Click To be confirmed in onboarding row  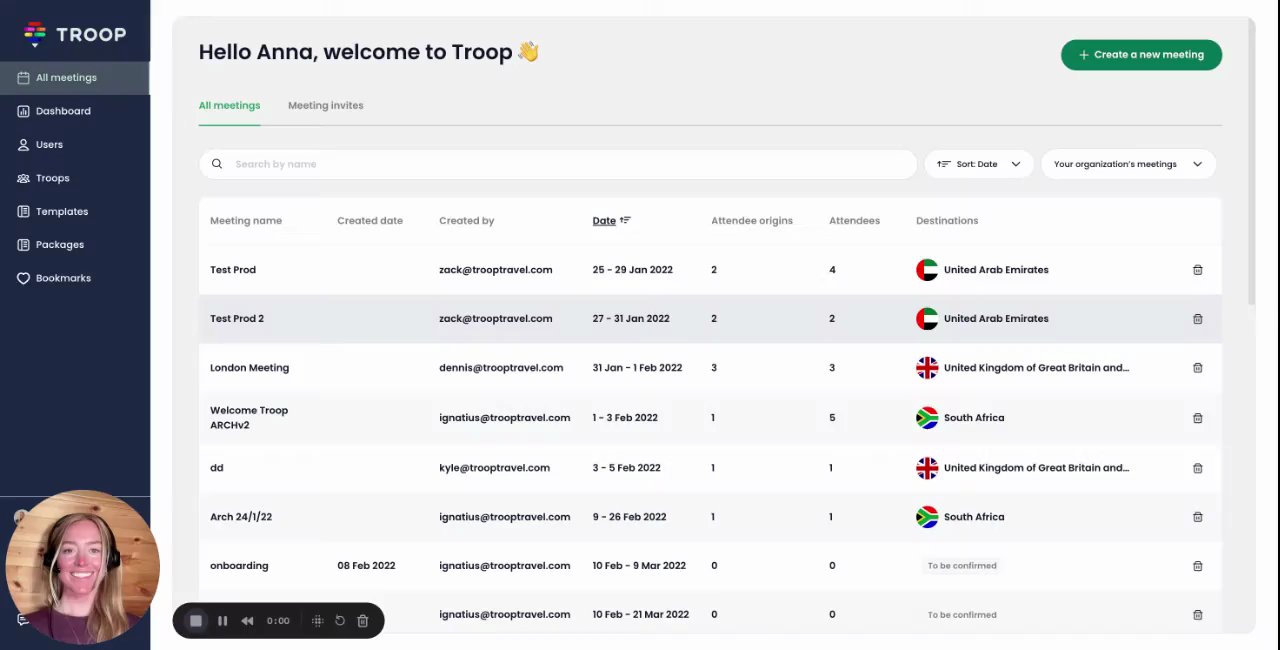pyautogui.click(x=962, y=566)
